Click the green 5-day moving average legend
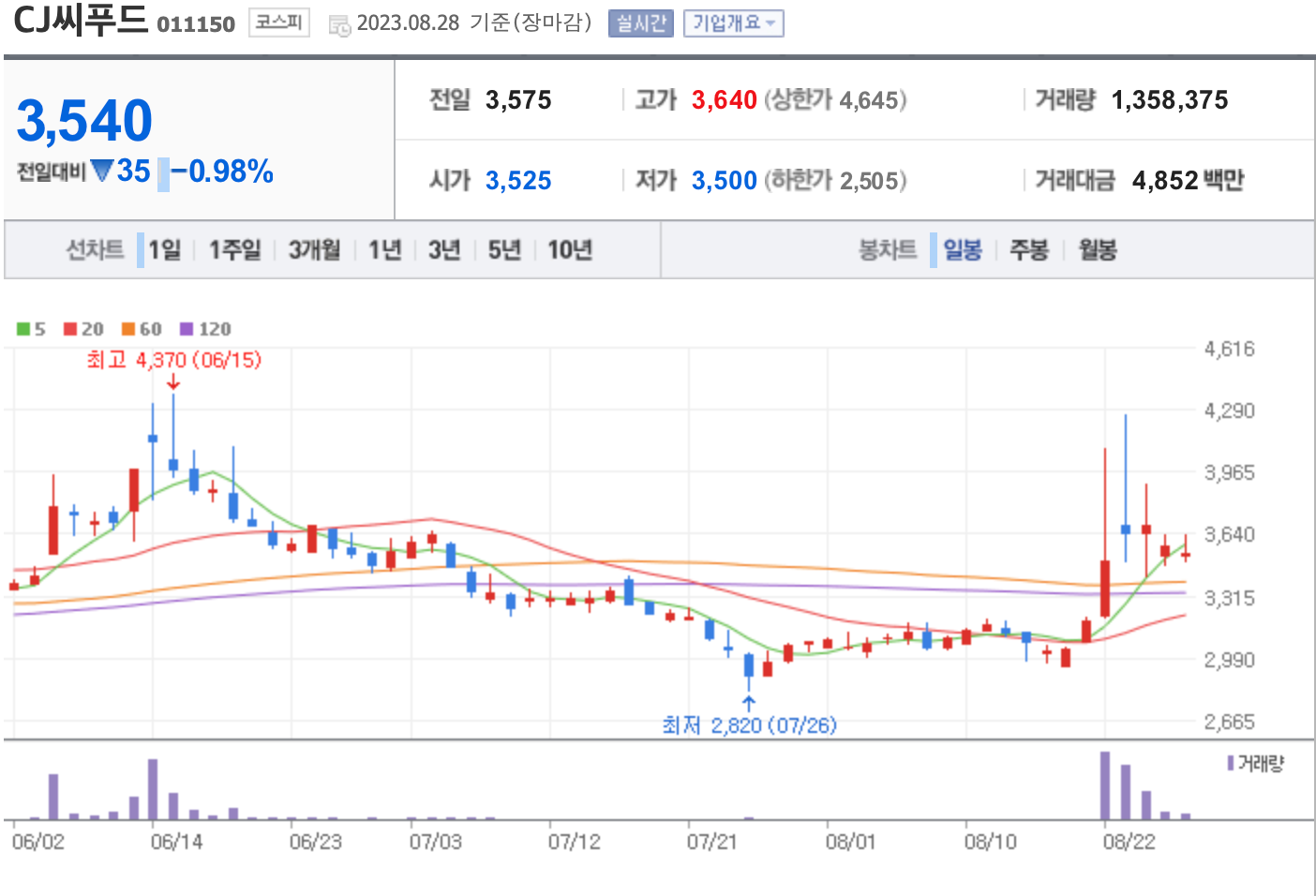Screen dimensions: 1316x896 [31, 329]
